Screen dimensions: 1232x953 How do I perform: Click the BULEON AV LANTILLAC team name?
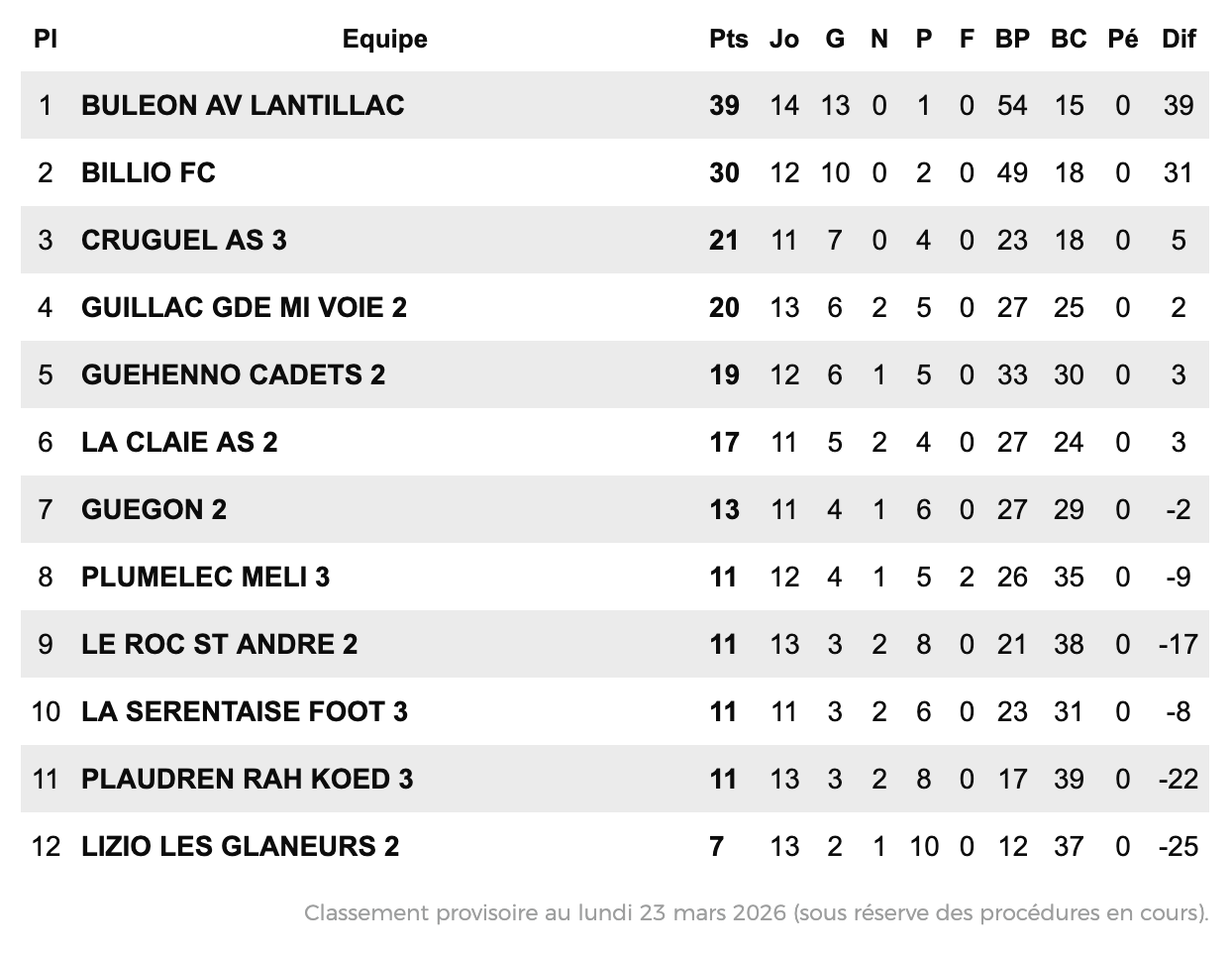click(243, 105)
